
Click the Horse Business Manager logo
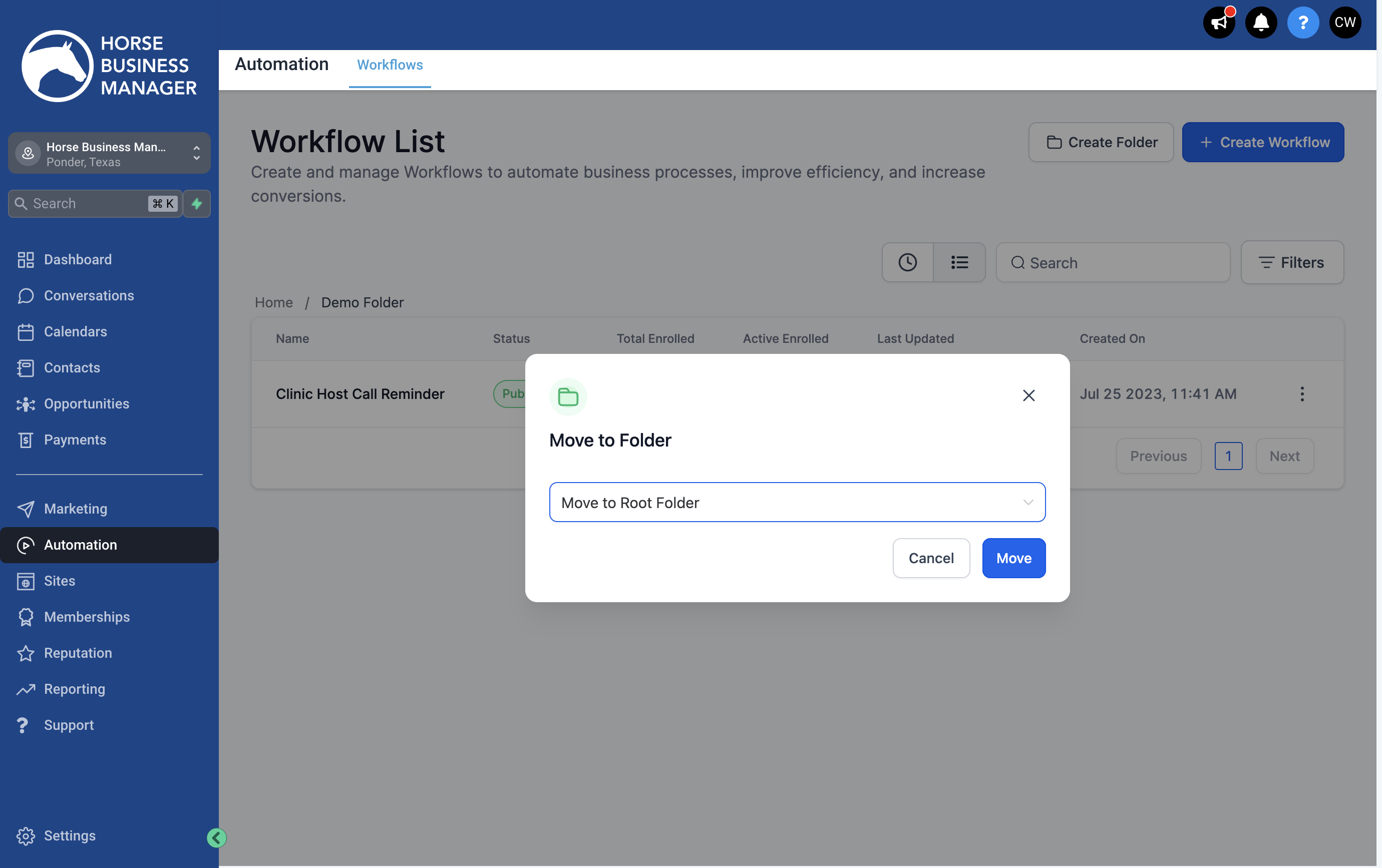click(109, 66)
